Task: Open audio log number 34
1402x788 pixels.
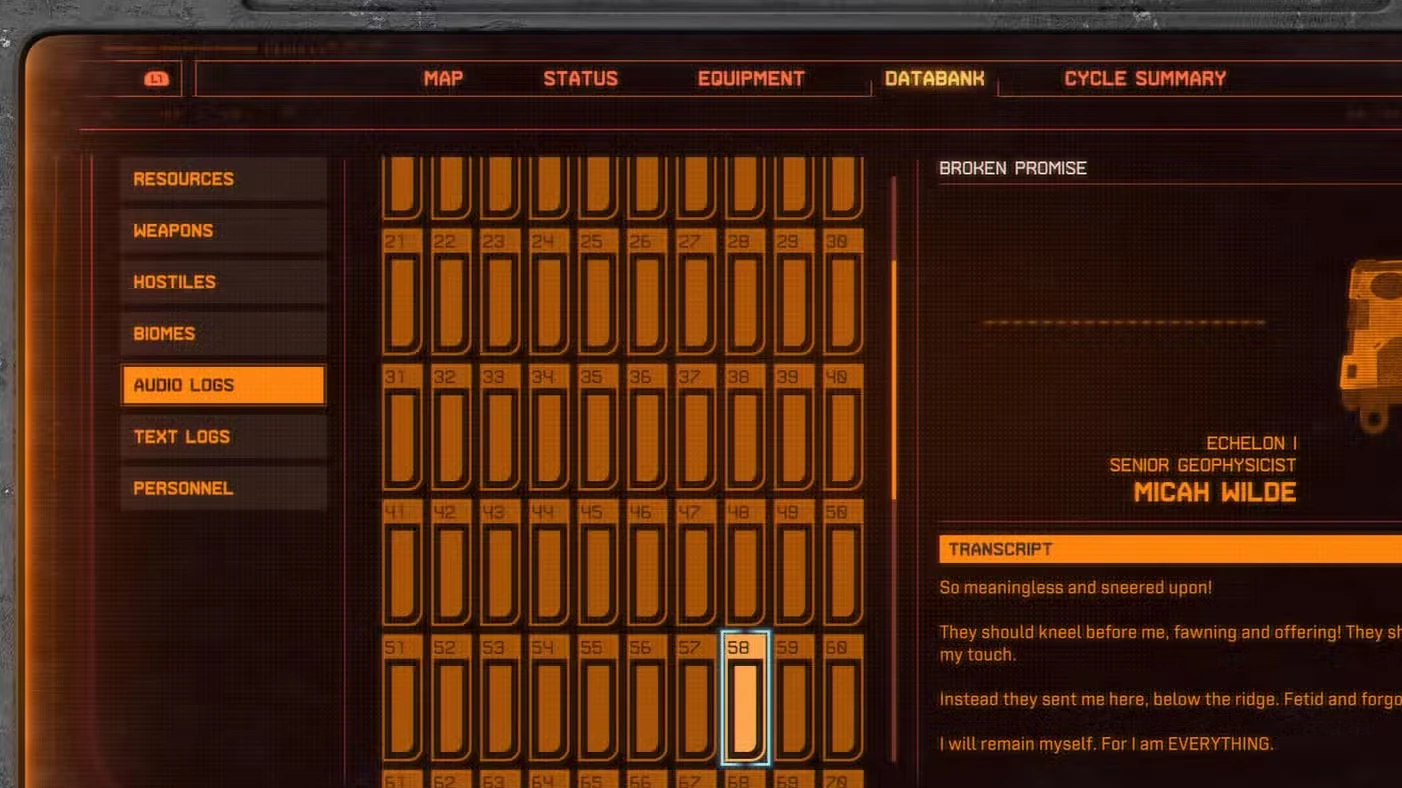Action: (549, 428)
